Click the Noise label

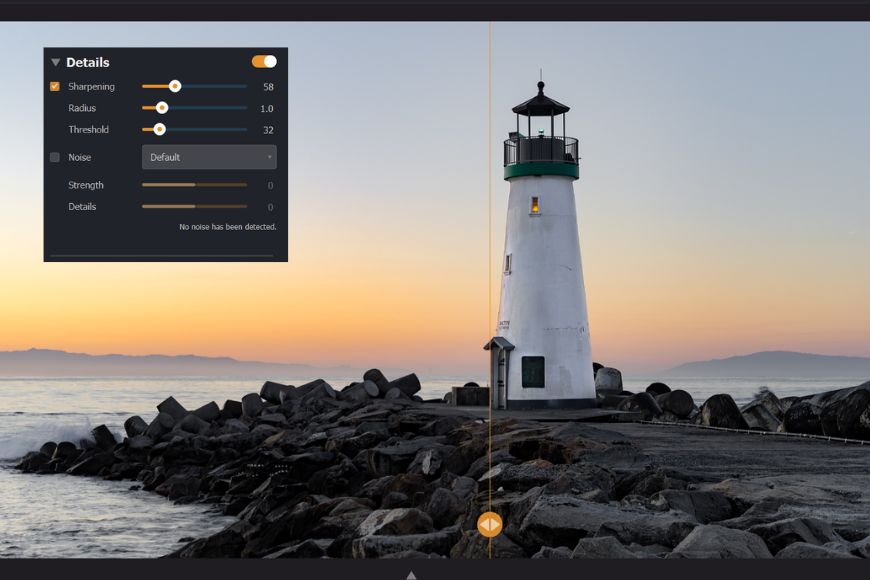(79, 157)
